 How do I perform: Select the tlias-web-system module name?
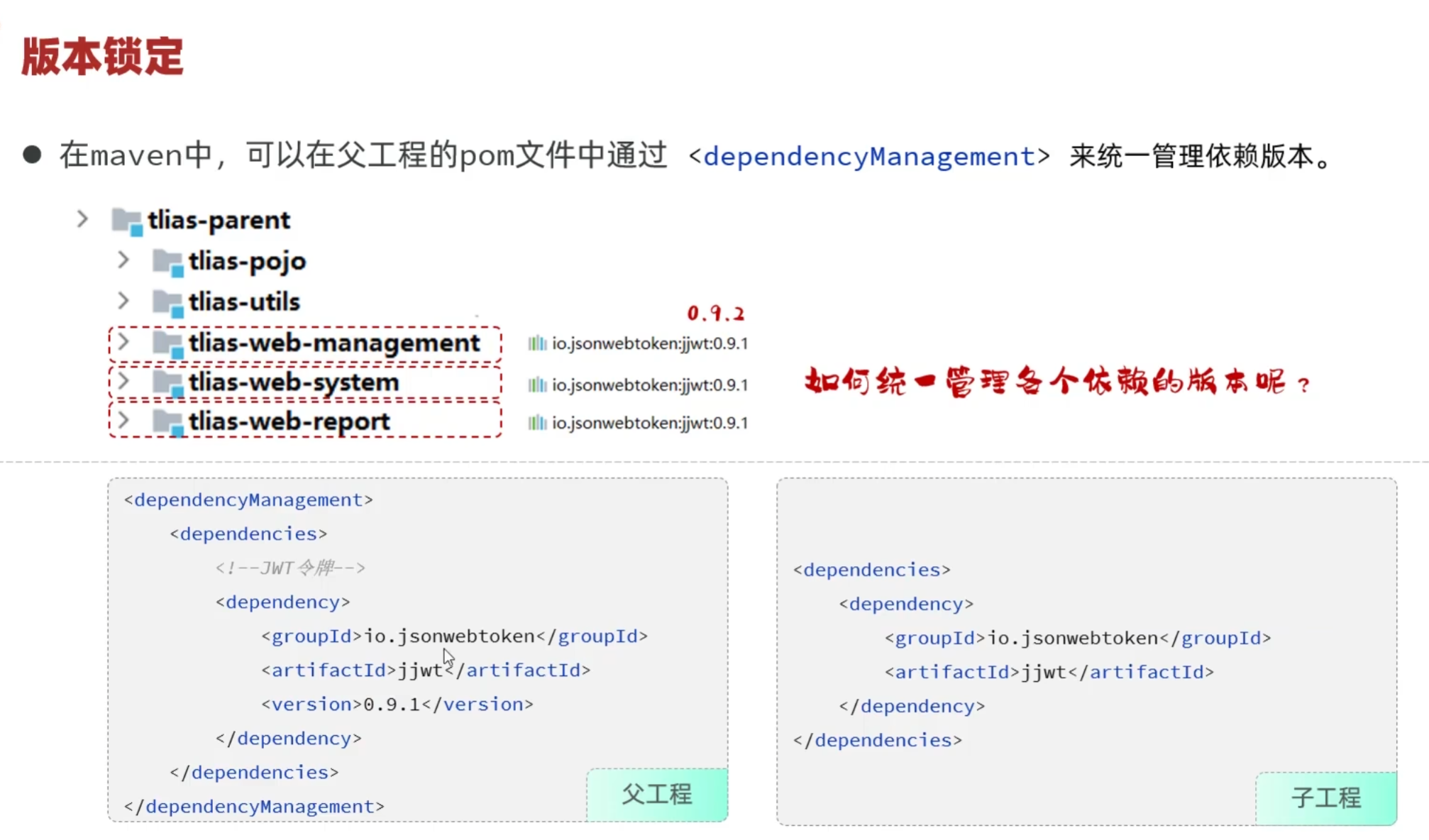[294, 383]
